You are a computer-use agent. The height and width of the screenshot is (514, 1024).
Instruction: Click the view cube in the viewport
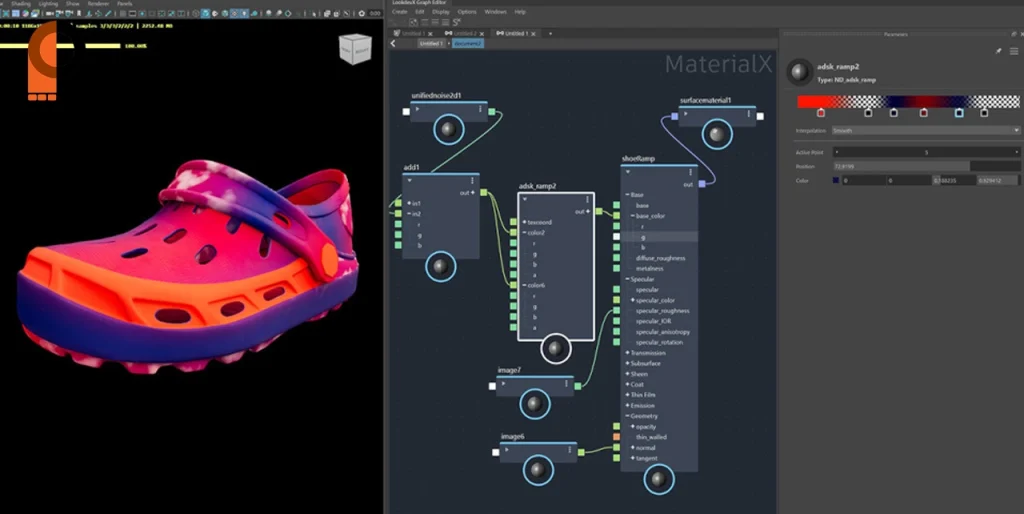pos(354,50)
